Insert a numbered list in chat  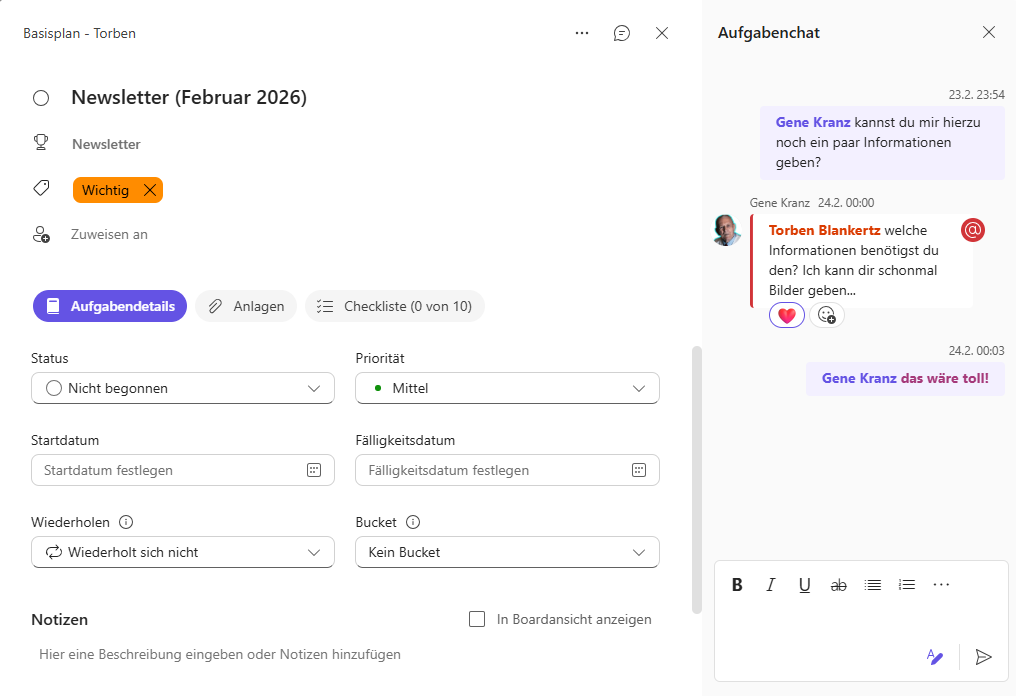[x=907, y=585]
